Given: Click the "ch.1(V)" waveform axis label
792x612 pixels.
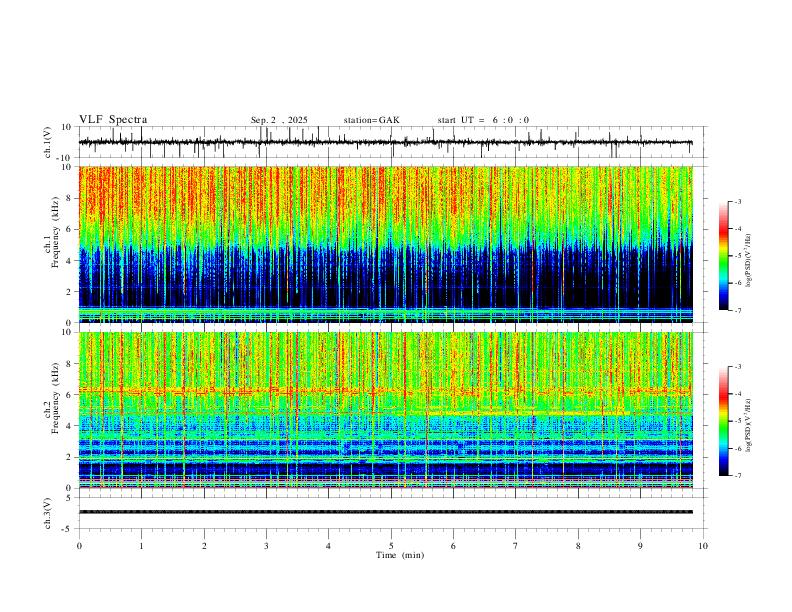Looking at the screenshot, I should (48, 142).
